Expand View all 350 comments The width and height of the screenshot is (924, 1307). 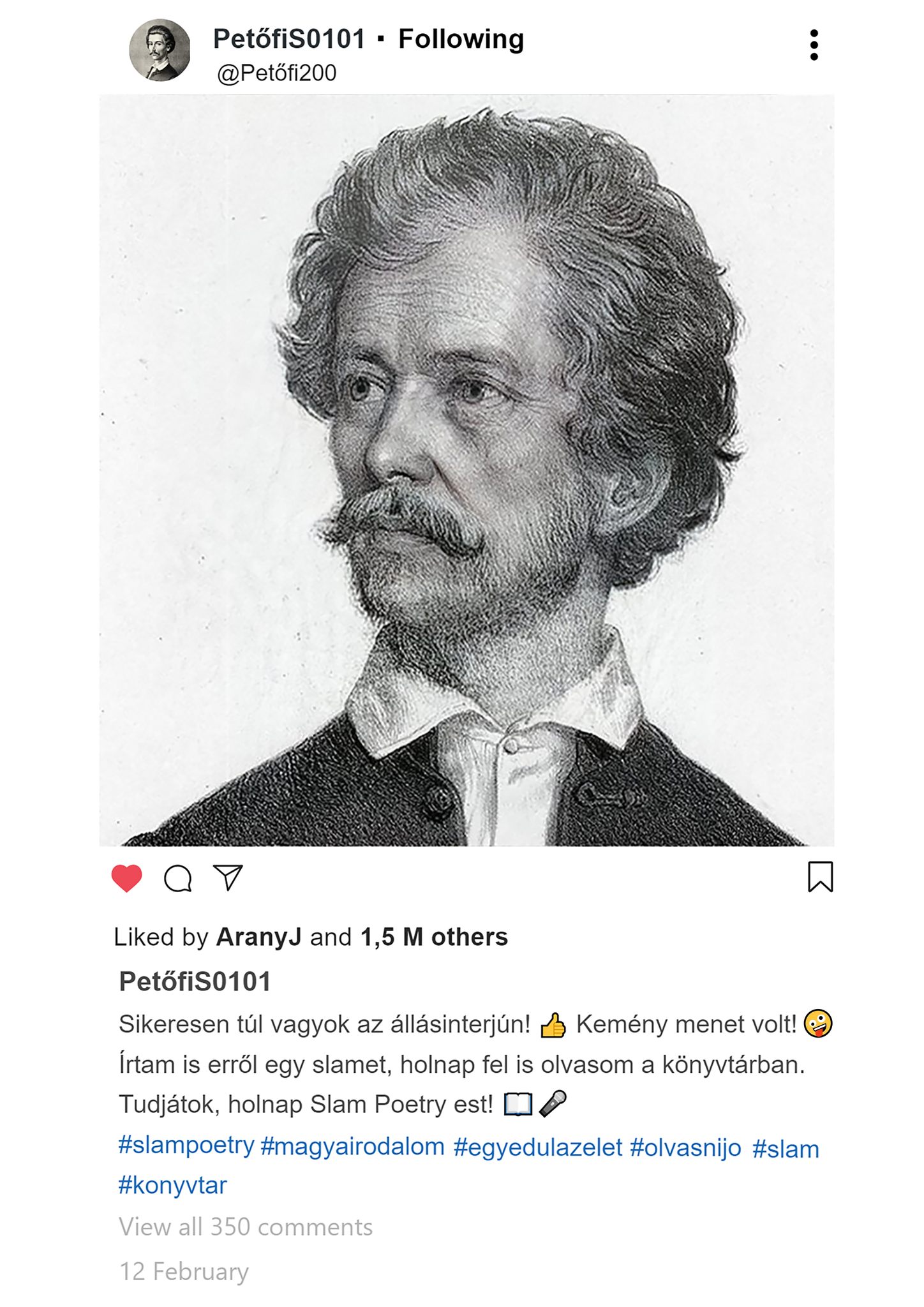246,1227
